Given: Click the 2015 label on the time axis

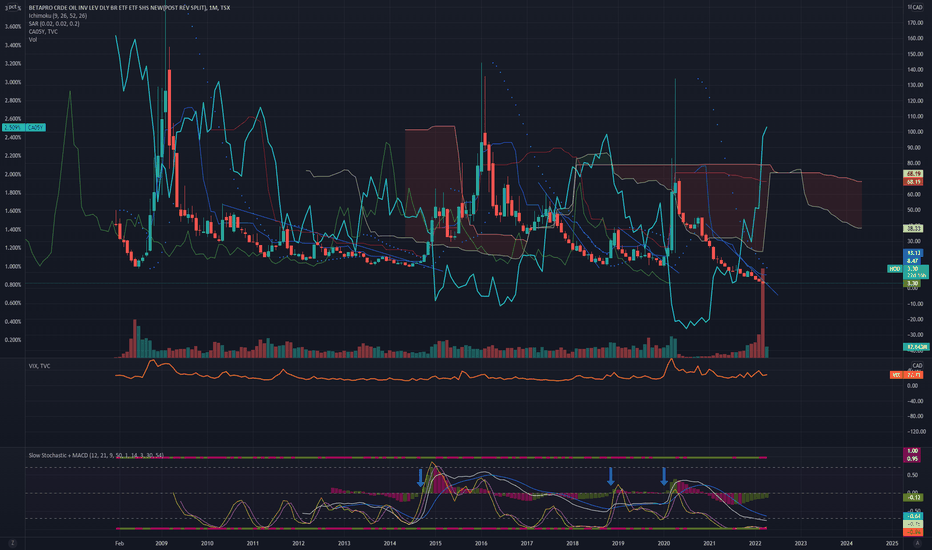Looking at the screenshot, I should click(x=435, y=543).
